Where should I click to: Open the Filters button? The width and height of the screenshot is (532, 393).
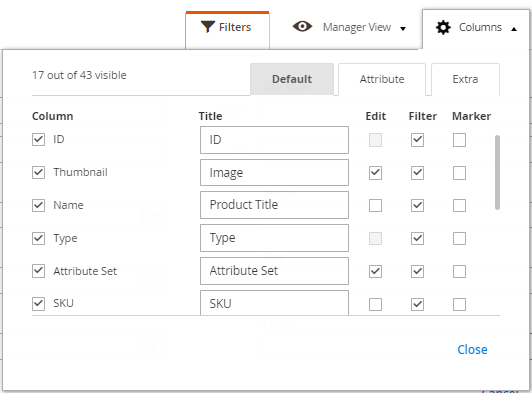point(228,30)
